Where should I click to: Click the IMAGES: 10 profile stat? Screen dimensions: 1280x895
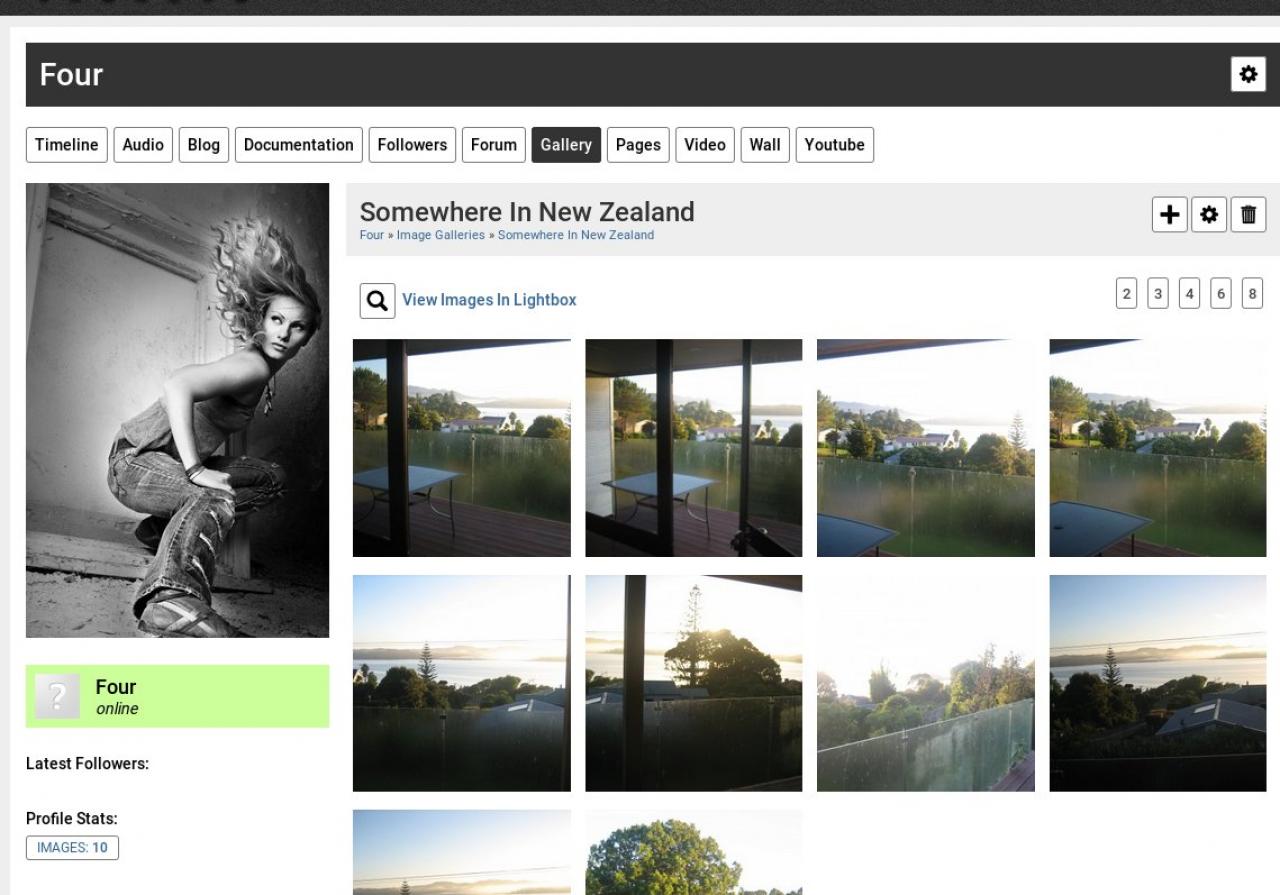tap(72, 848)
